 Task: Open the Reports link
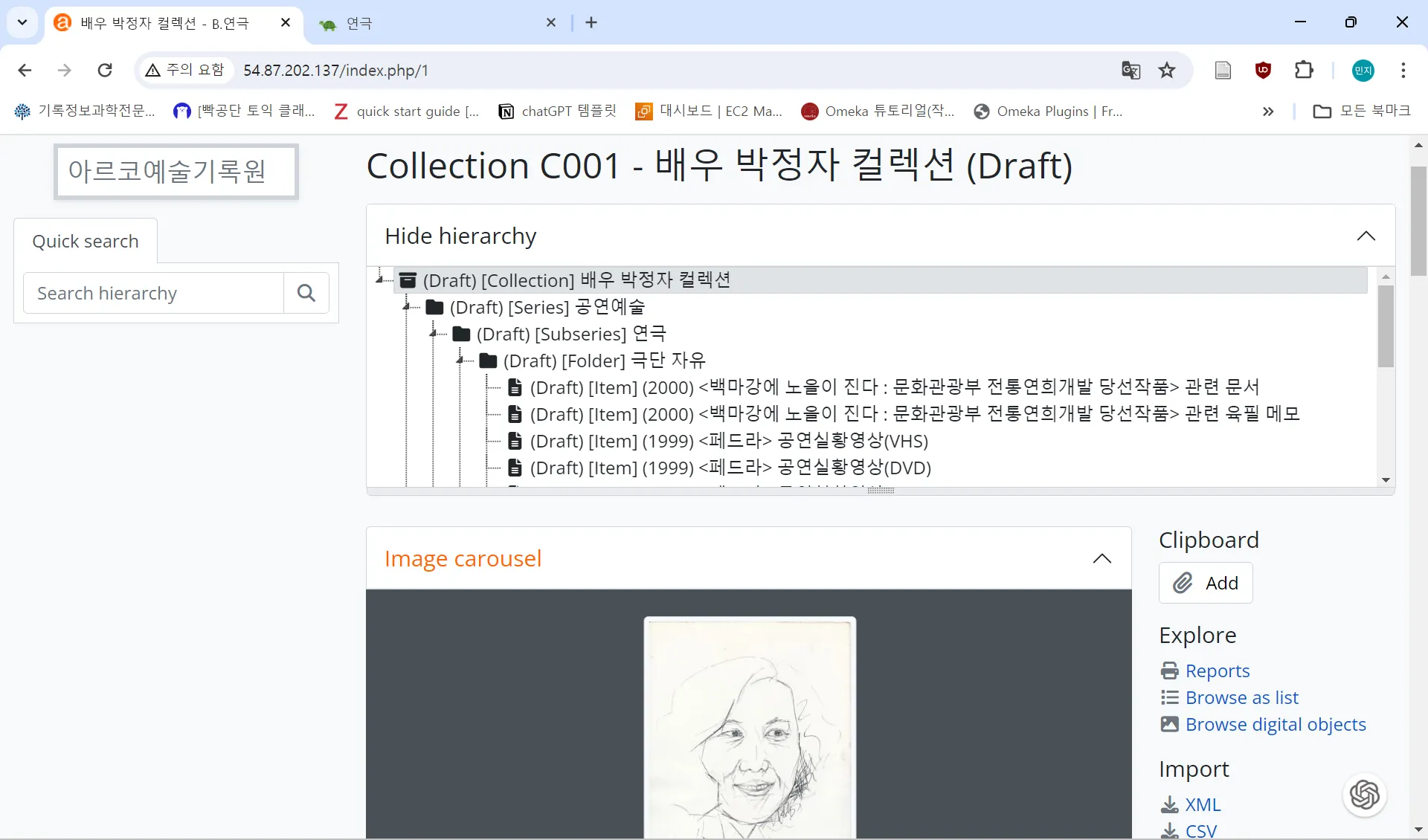pyautogui.click(x=1217, y=671)
